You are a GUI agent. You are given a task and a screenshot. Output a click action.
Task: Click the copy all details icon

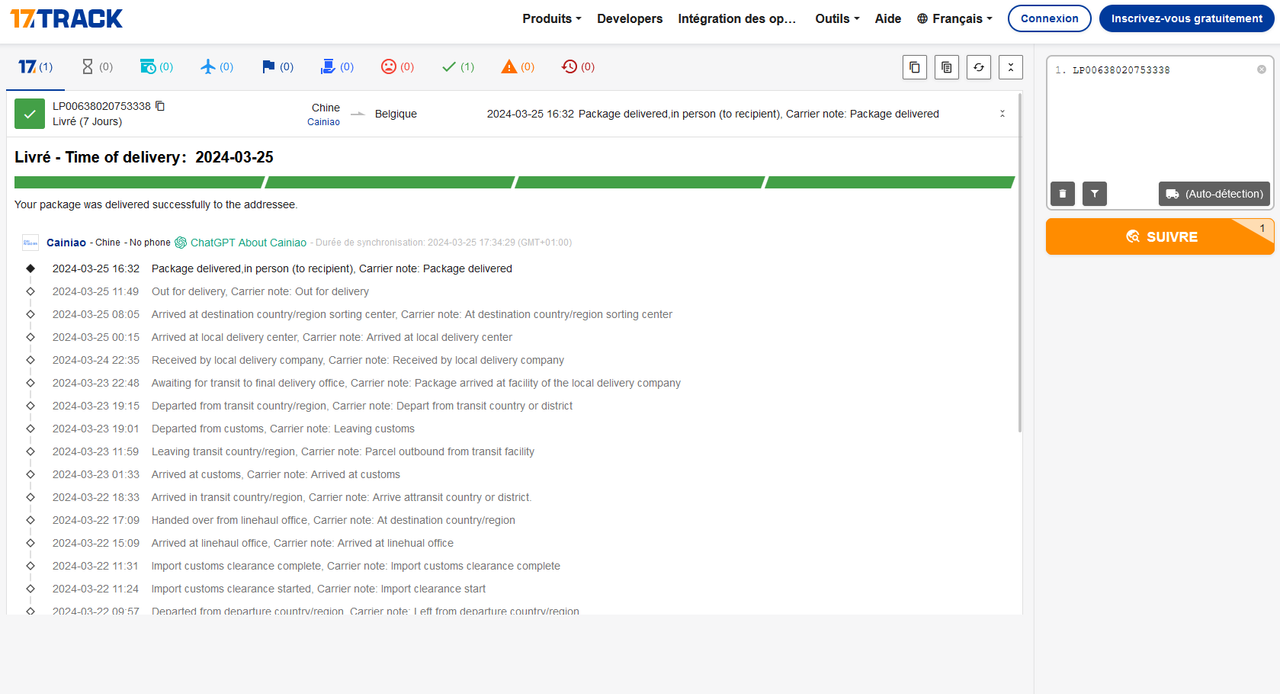946,67
